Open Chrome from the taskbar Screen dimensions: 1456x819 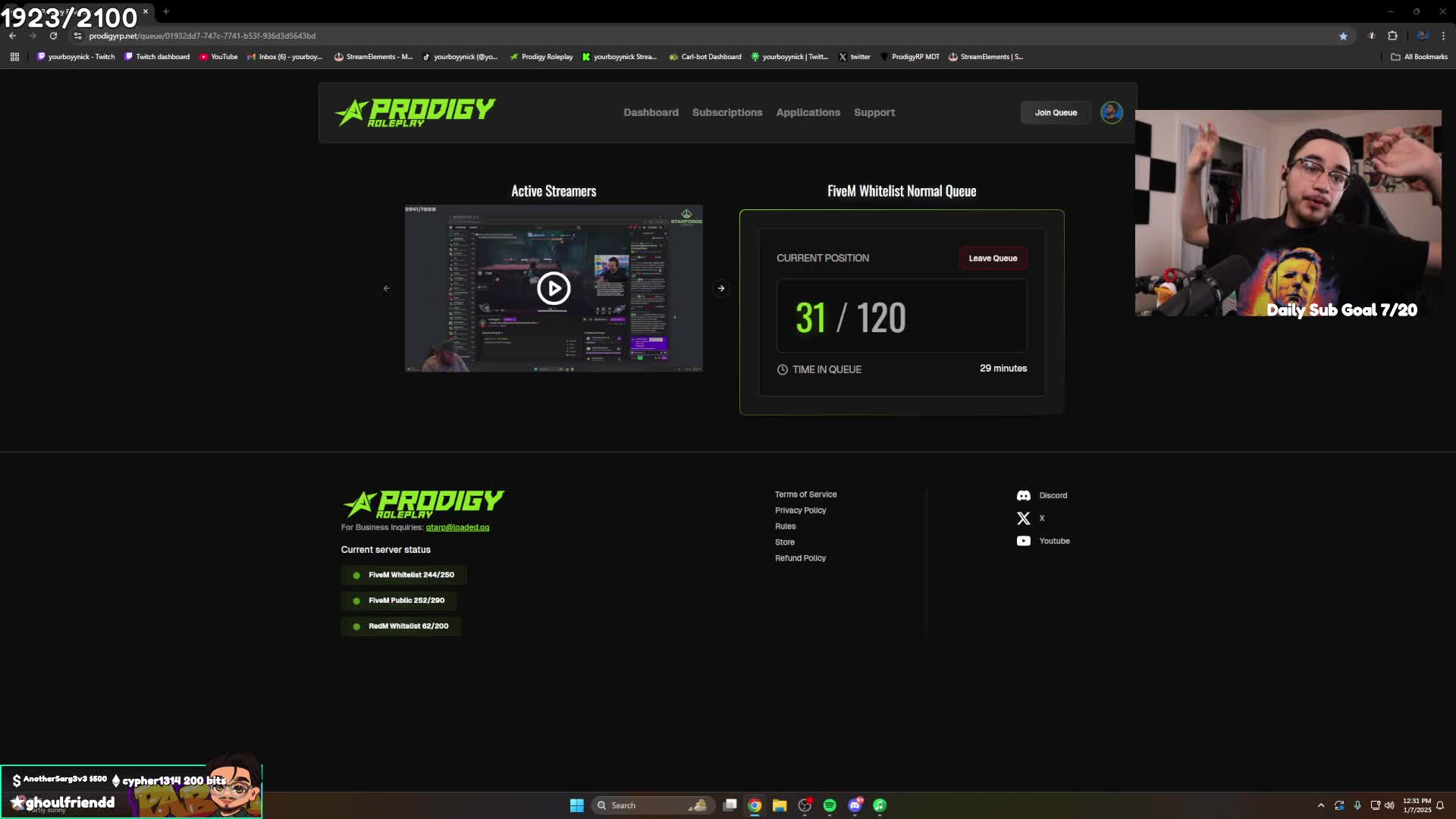[755, 805]
